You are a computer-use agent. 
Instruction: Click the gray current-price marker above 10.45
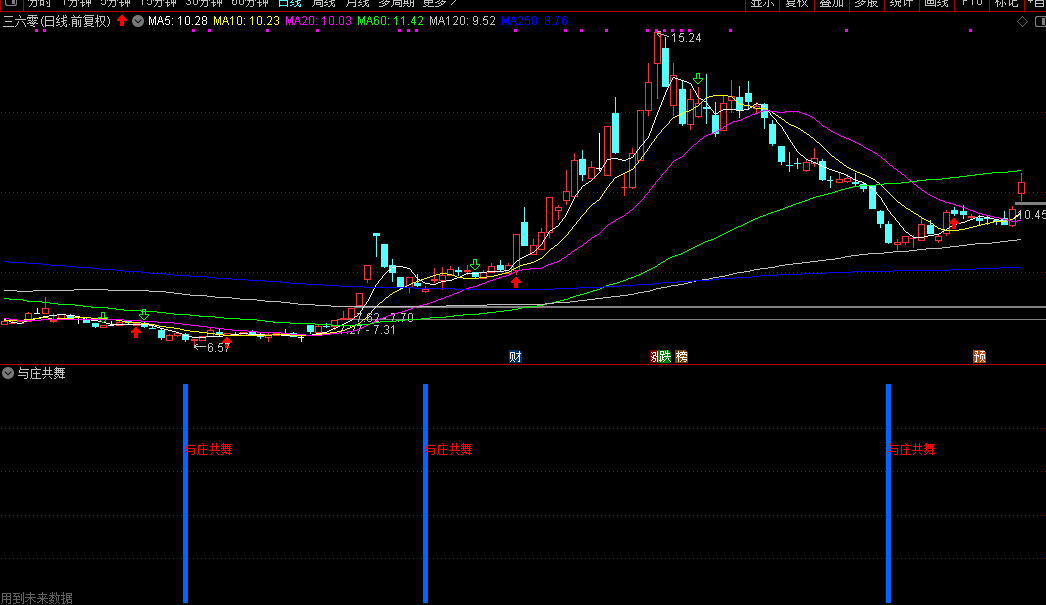pyautogui.click(x=1031, y=203)
